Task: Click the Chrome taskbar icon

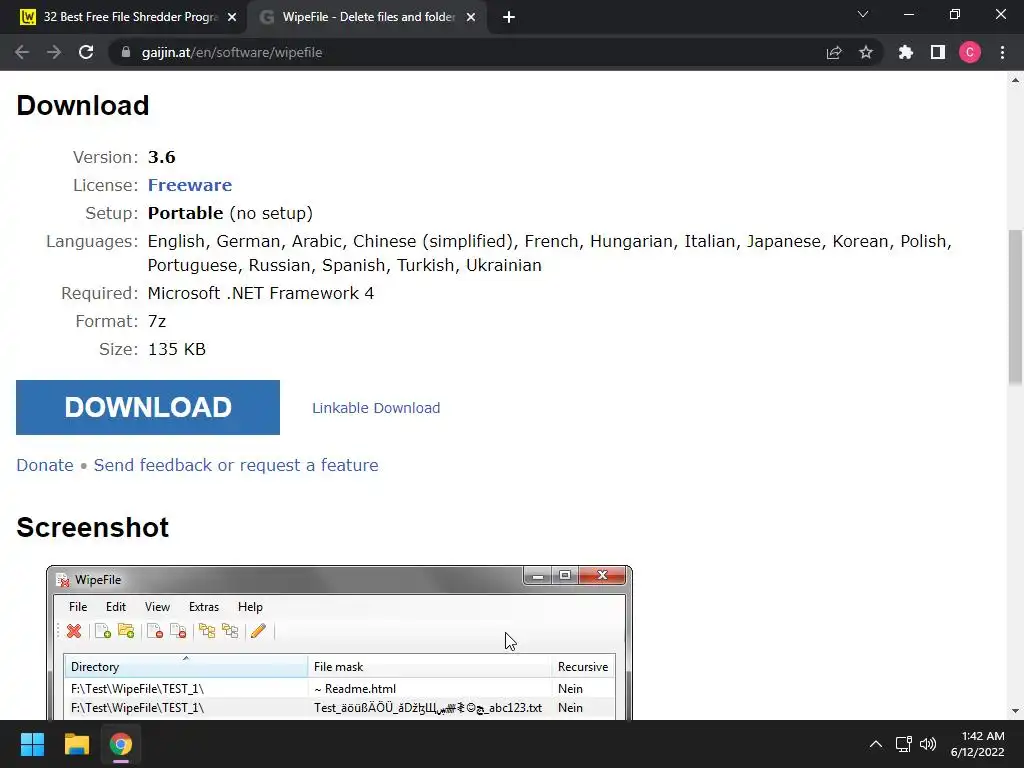Action: 121,744
